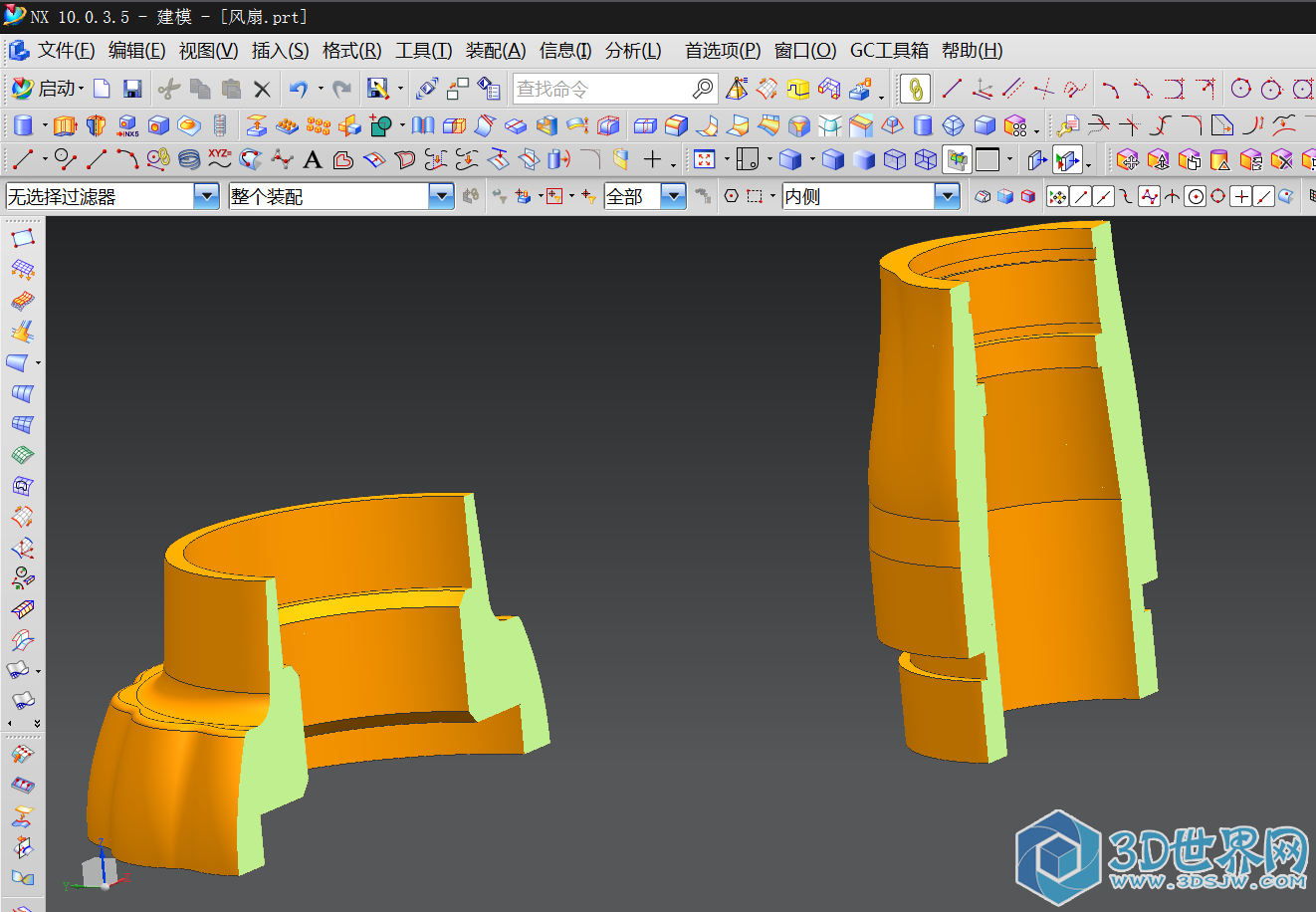Open the selection filter dropdown '无选择过滤器'
The width and height of the screenshot is (1316, 912).
(206, 196)
